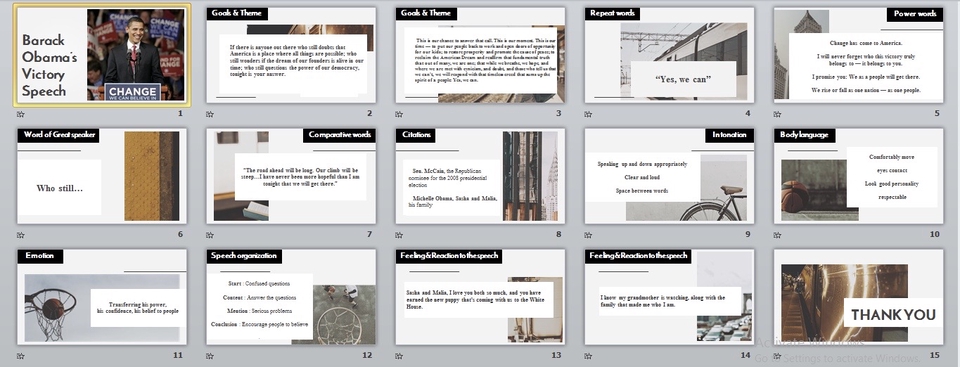The height and width of the screenshot is (367, 960).
Task: Click the animation star icon under slide 3
Action: tap(399, 114)
